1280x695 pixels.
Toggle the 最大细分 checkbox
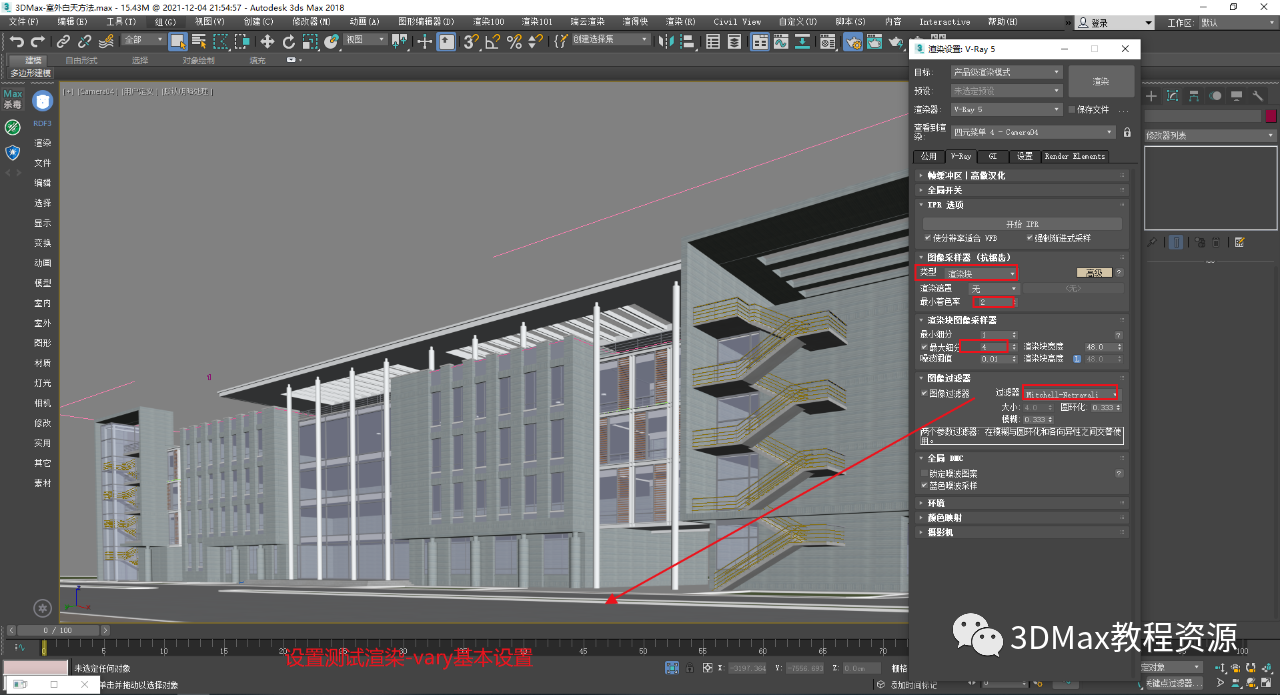(924, 346)
